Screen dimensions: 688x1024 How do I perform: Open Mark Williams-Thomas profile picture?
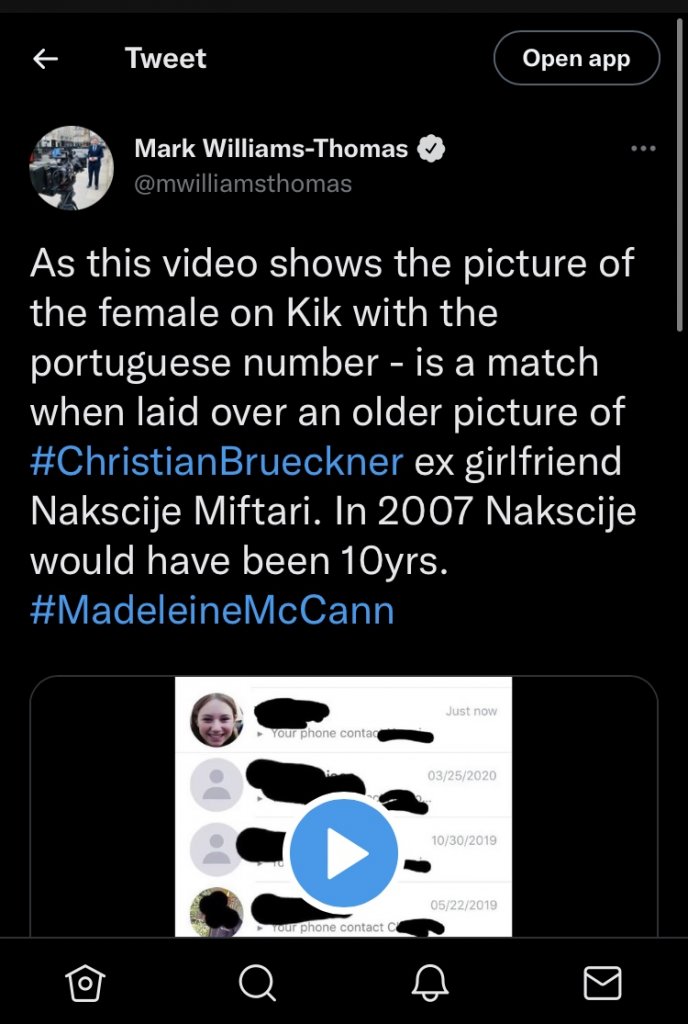point(71,167)
